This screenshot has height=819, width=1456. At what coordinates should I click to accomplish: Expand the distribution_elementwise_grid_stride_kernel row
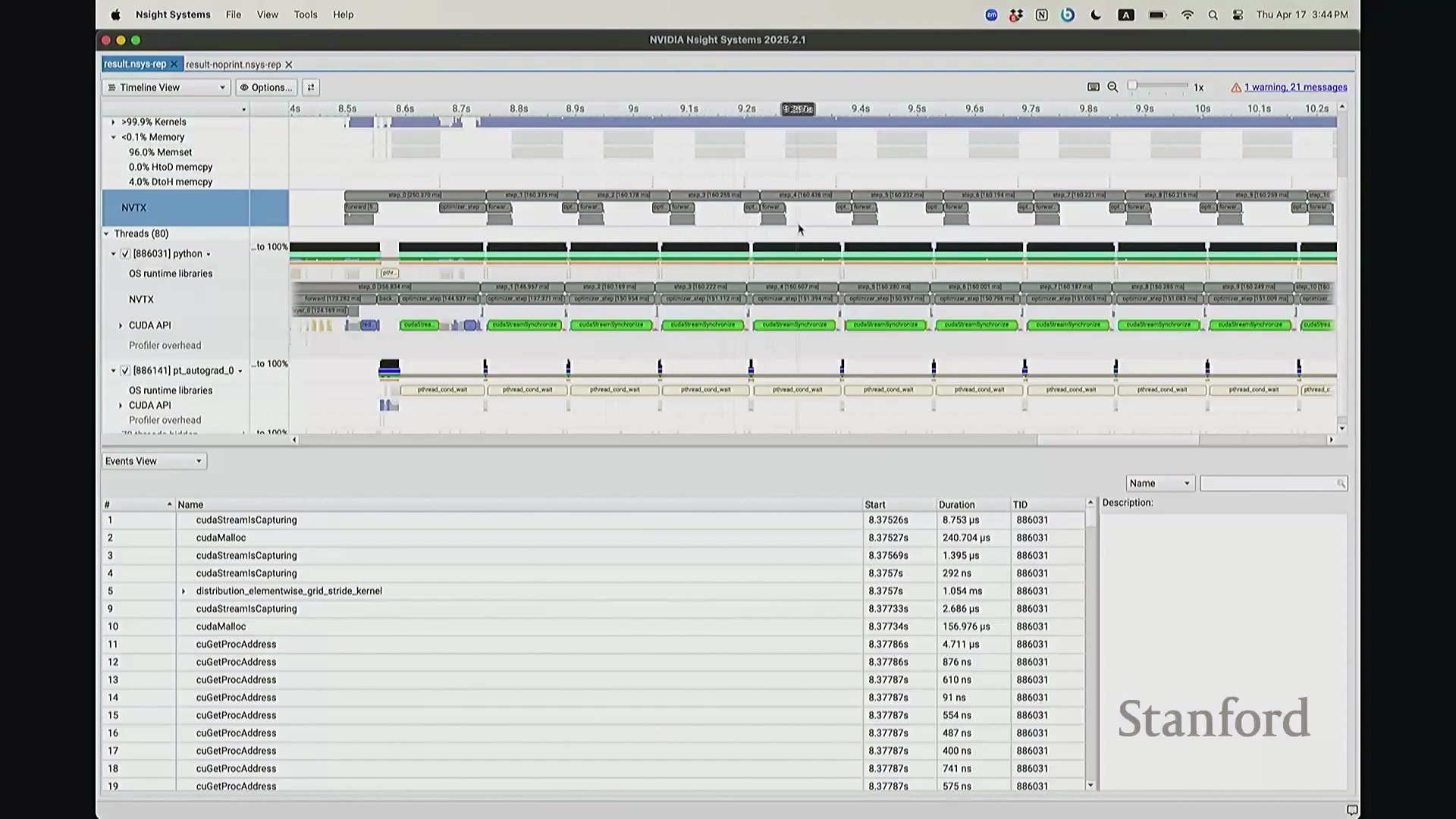183,591
